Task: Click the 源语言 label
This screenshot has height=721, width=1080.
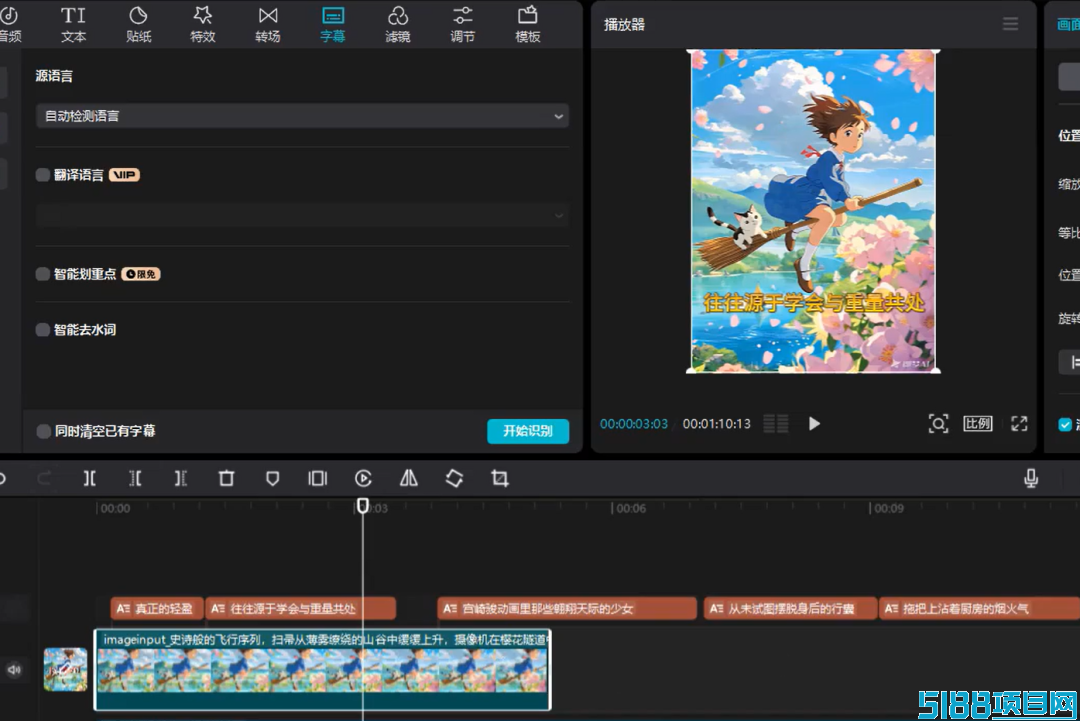Action: (54, 76)
